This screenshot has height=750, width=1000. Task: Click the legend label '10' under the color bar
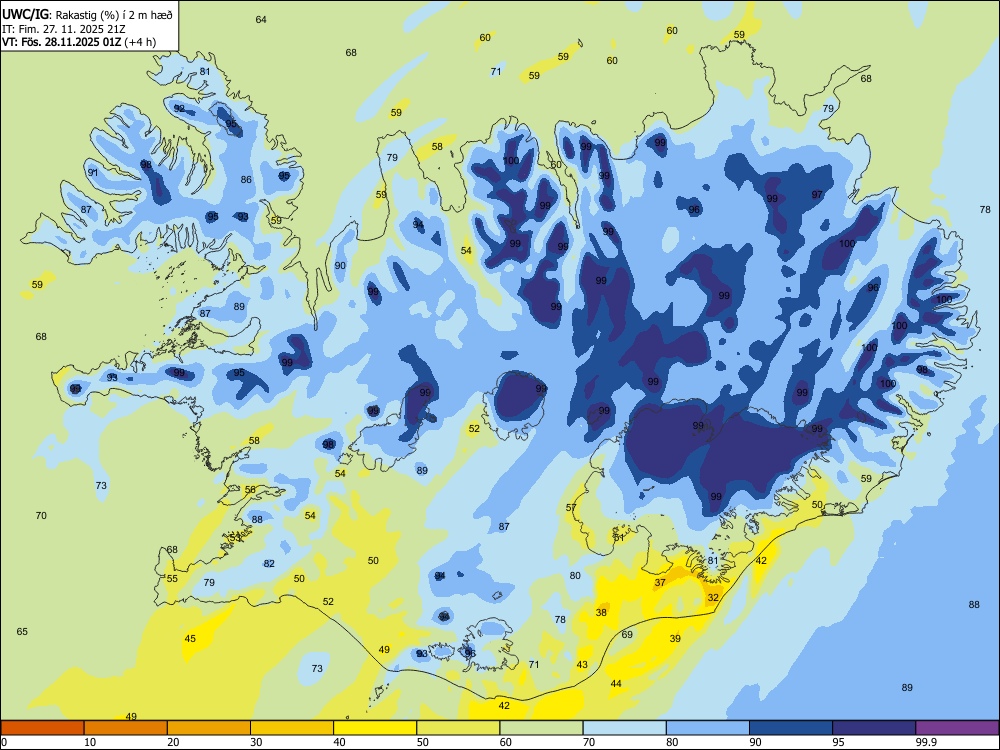tap(90, 742)
